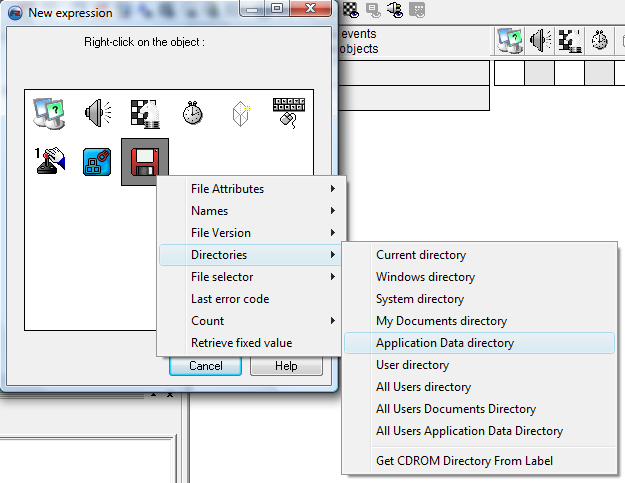Click the blue blocks object icon
Viewport: 625px width, 483px height.
coord(96,161)
